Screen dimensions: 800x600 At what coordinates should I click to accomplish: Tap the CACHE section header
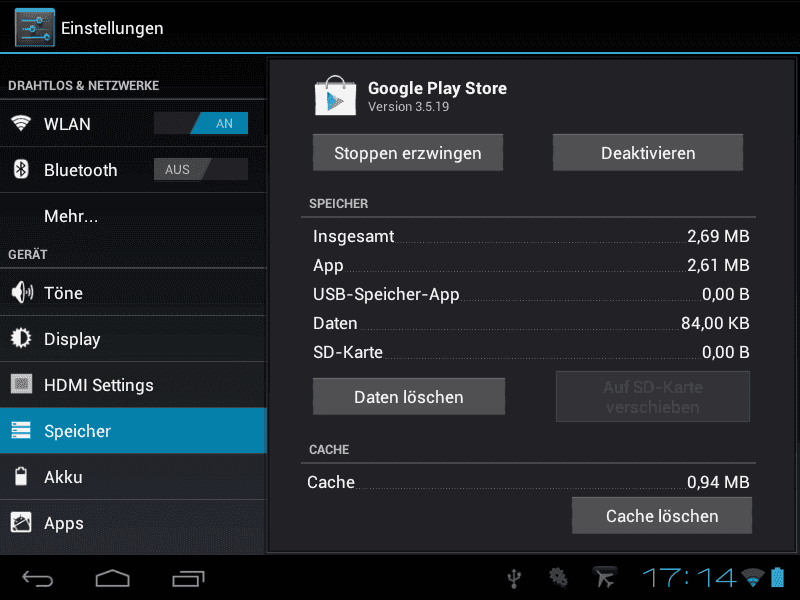pyautogui.click(x=329, y=449)
